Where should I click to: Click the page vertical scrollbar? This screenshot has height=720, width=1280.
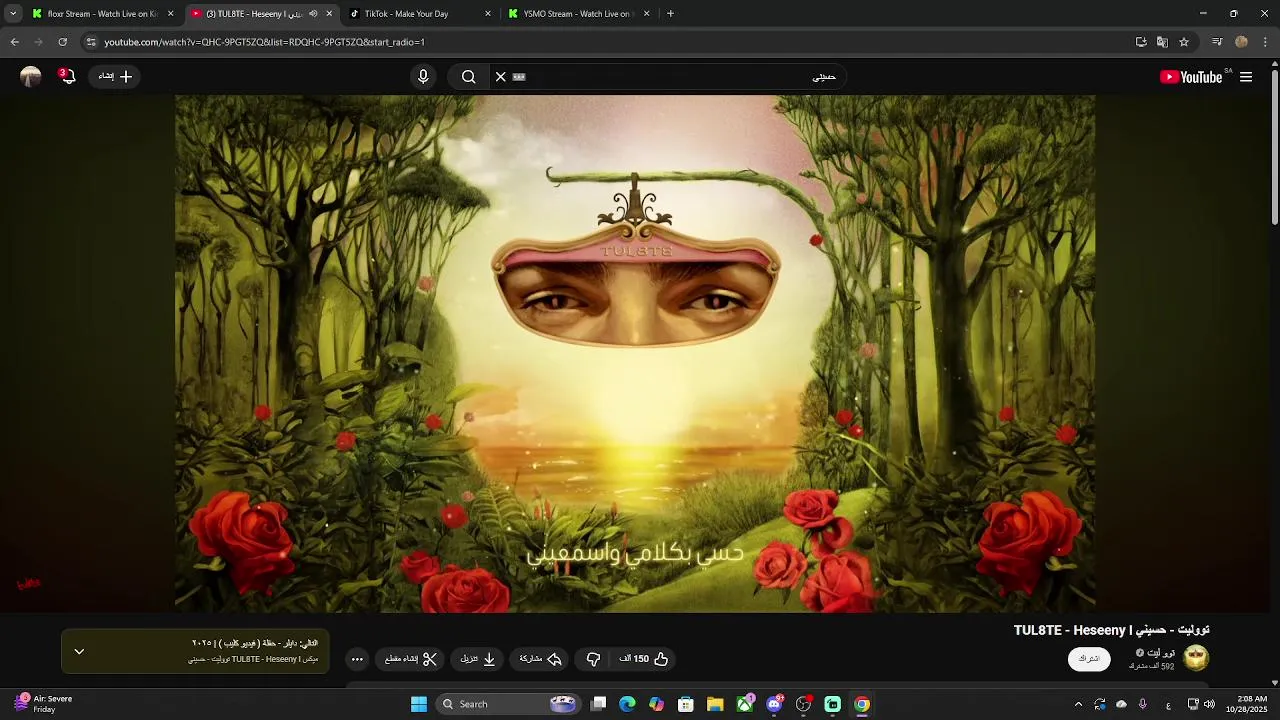point(1275,147)
